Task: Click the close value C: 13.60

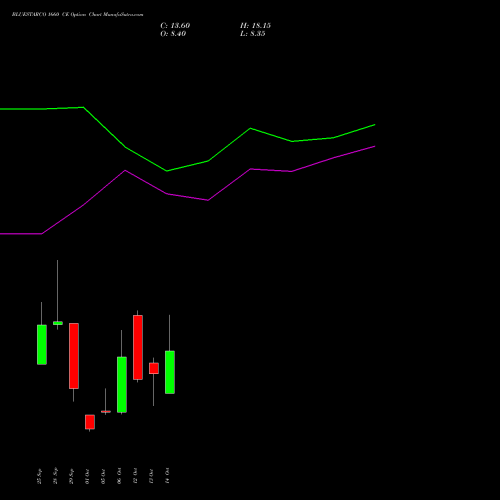Action: [175, 26]
